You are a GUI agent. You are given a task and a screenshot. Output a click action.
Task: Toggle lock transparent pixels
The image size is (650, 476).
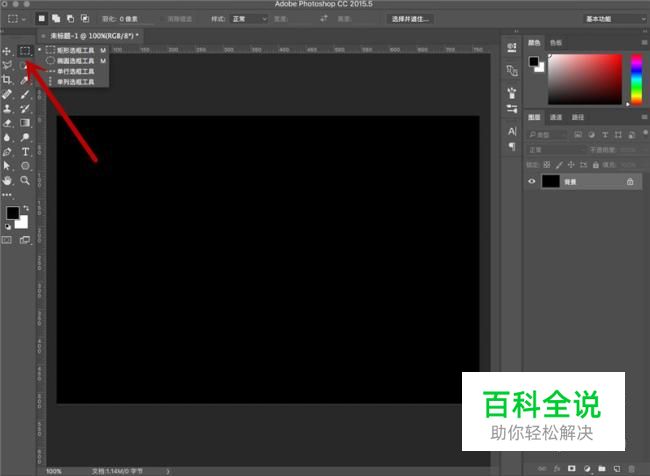click(547, 165)
